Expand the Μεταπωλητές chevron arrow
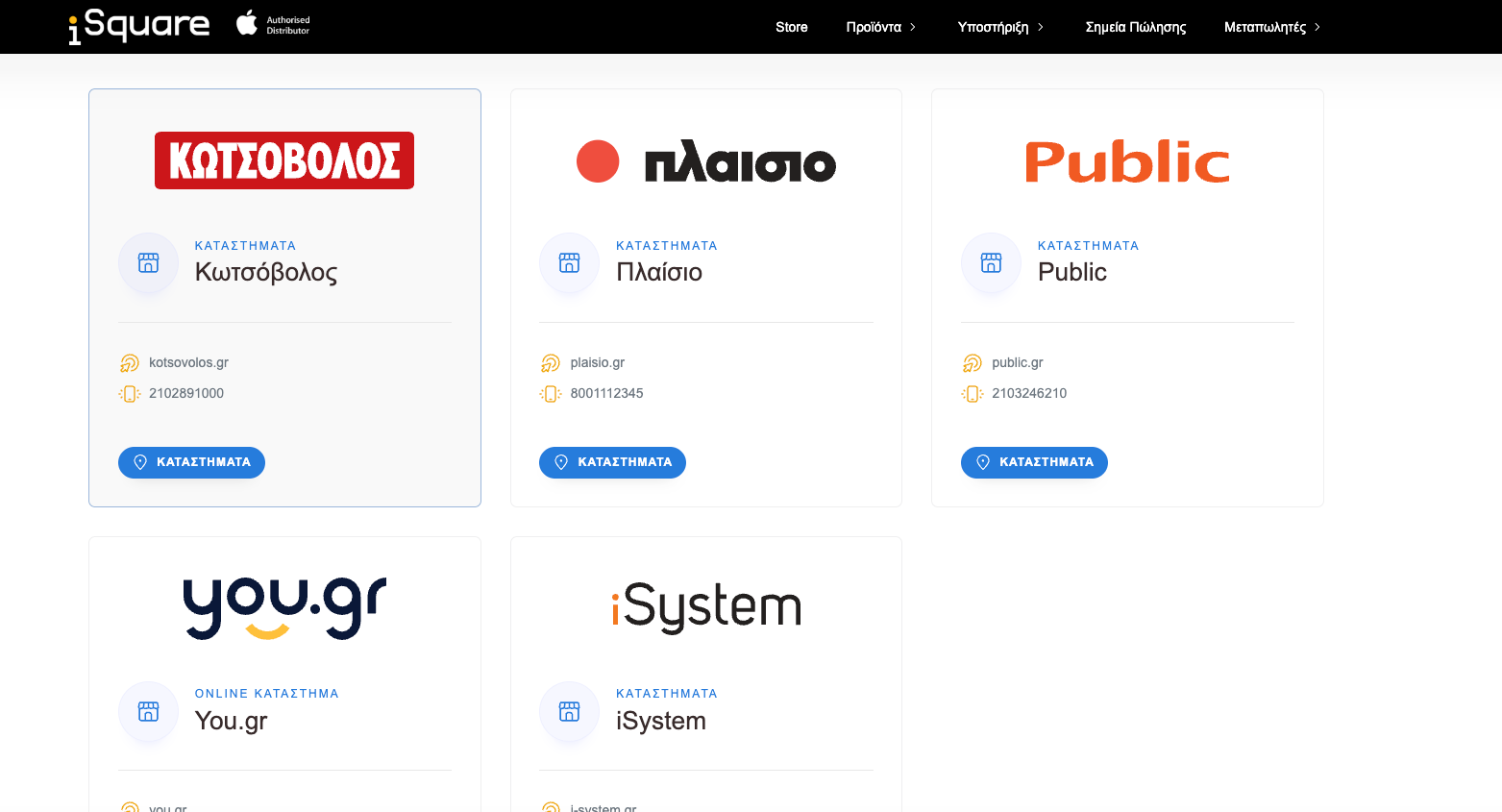Image resolution: width=1502 pixels, height=812 pixels. click(x=1317, y=27)
